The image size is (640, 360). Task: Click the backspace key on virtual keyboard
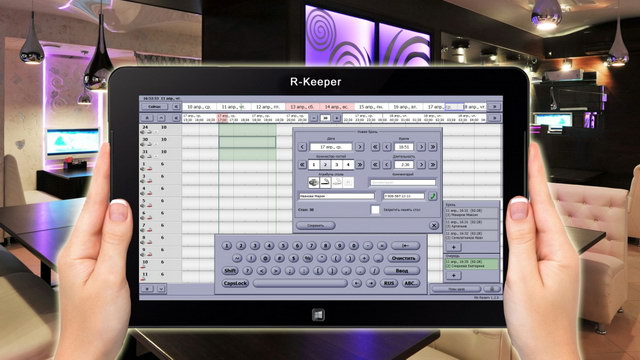405,246
